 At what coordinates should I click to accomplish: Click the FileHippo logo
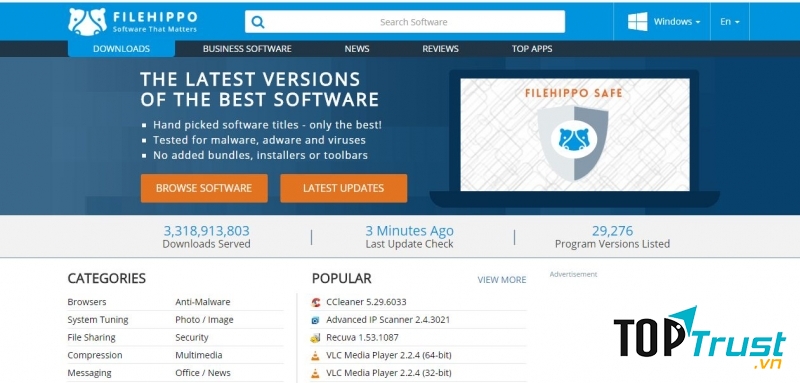[133, 21]
